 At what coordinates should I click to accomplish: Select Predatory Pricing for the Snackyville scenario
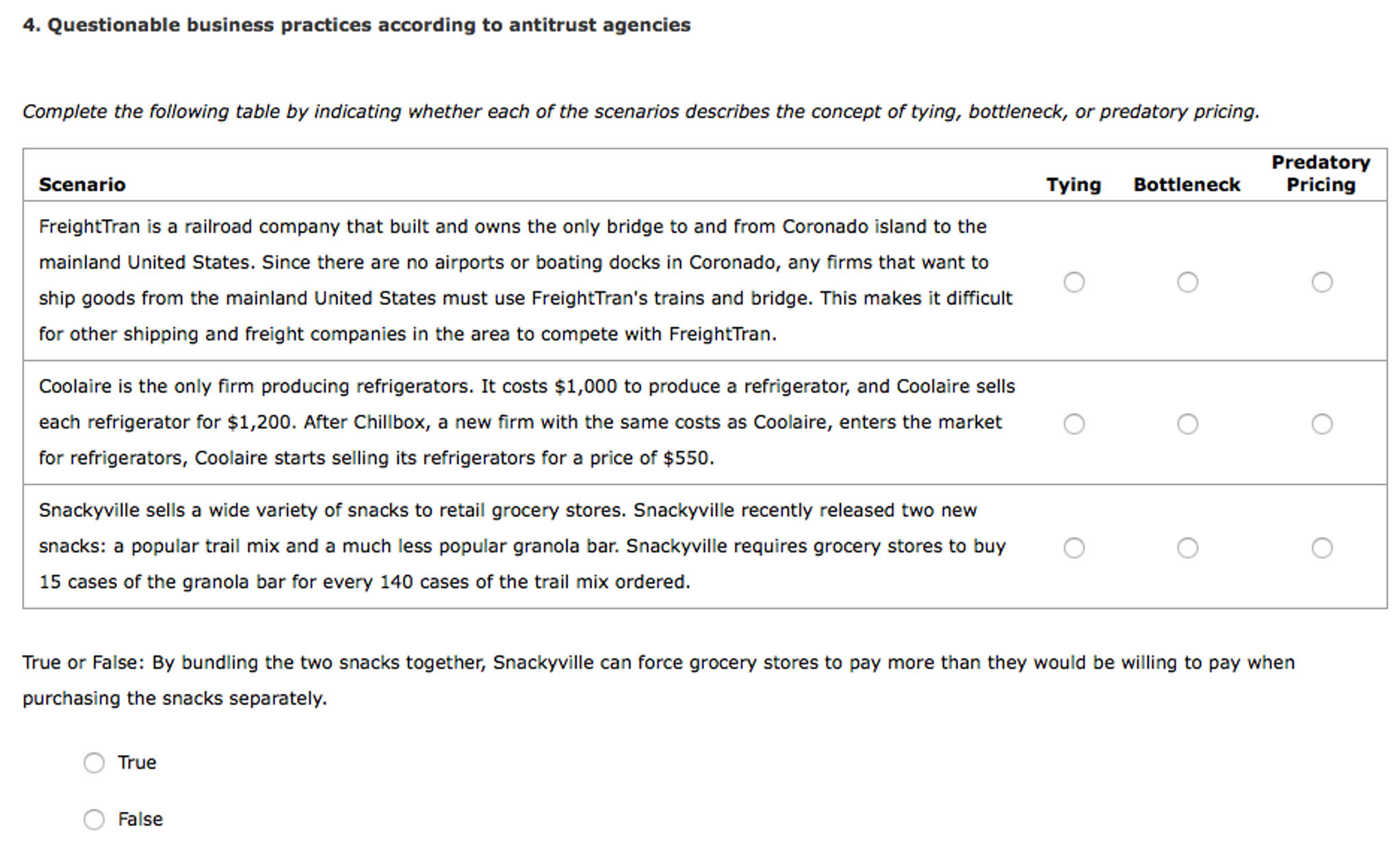(1321, 547)
